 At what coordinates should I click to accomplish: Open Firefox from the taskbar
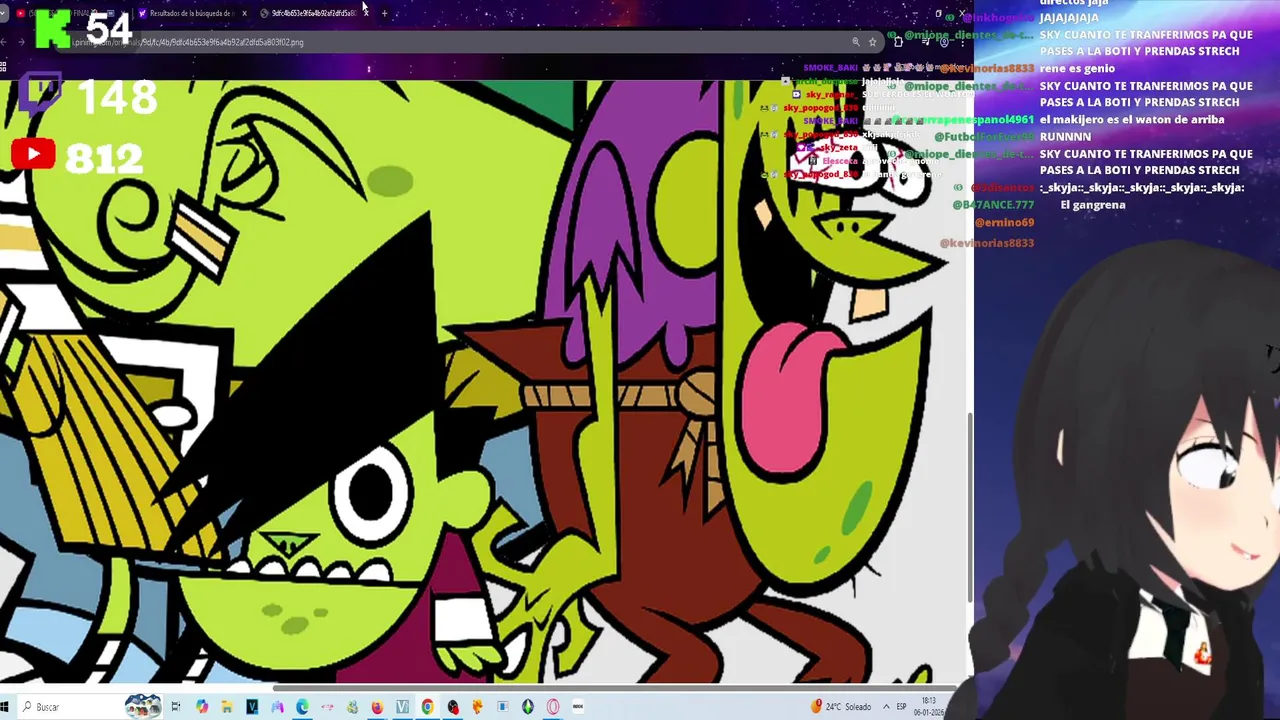[x=377, y=707]
